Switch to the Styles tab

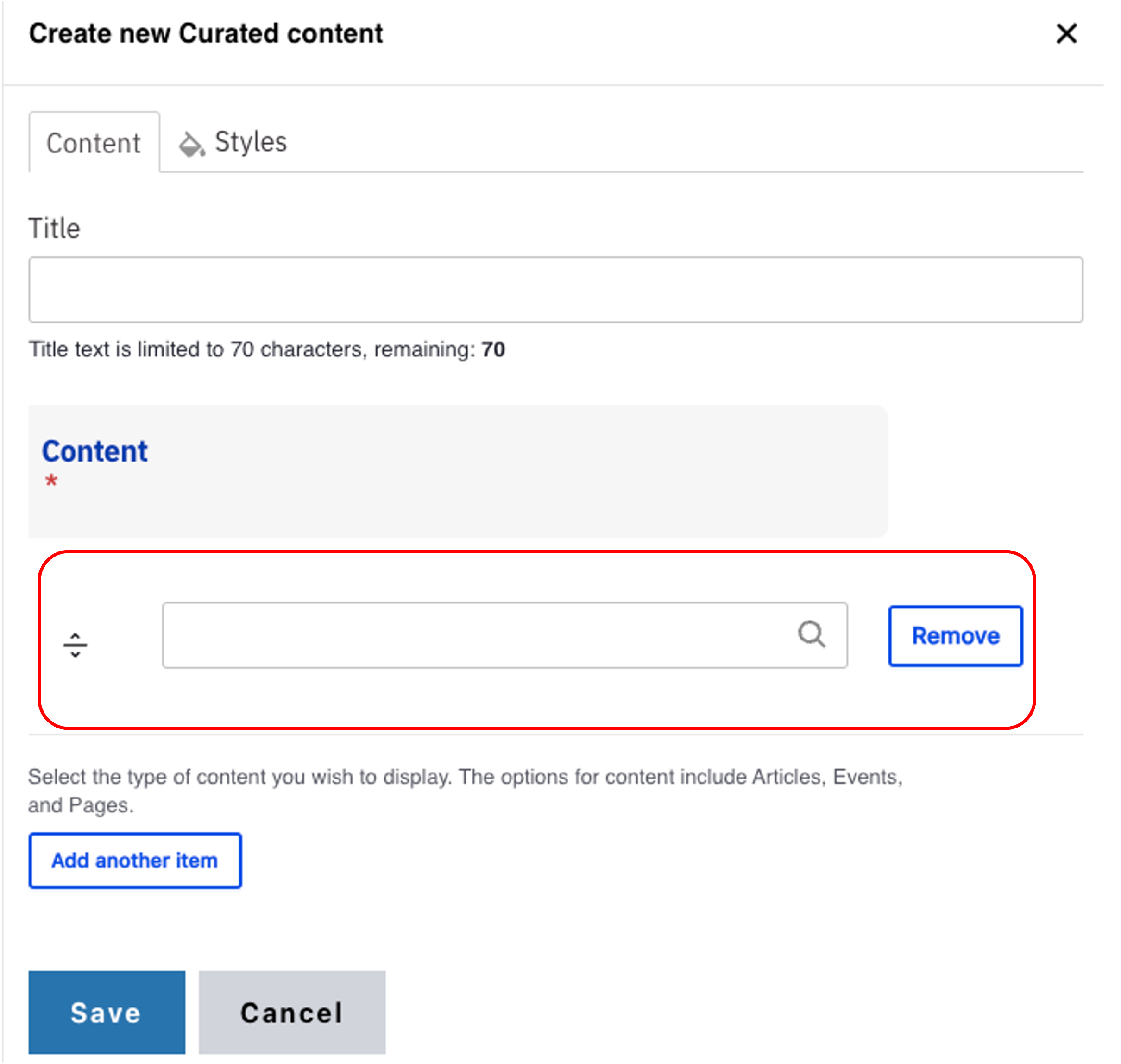coord(250,142)
